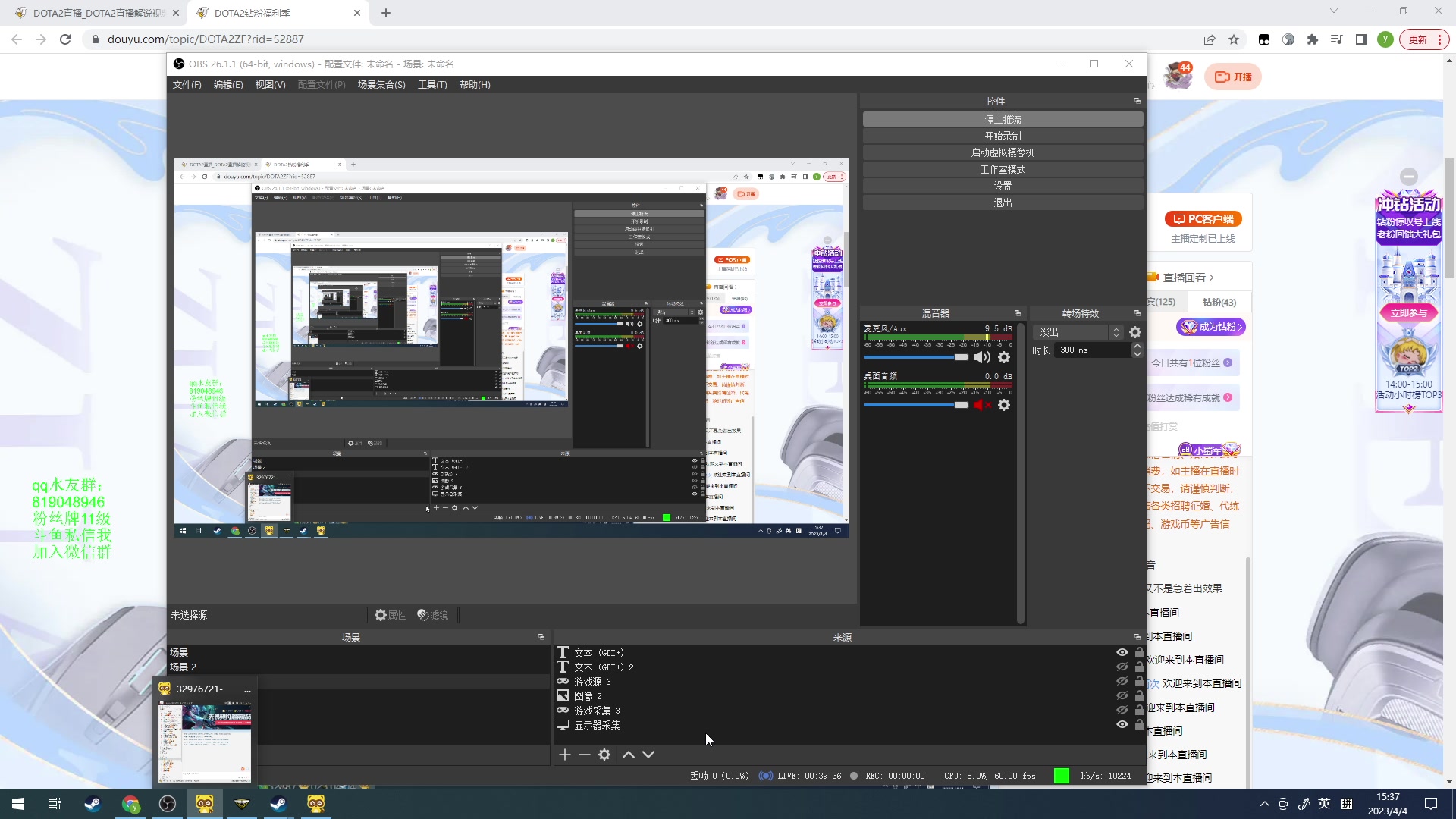Pop out the 场景 dock panel
Screen dimensions: 1456x819
click(x=541, y=637)
